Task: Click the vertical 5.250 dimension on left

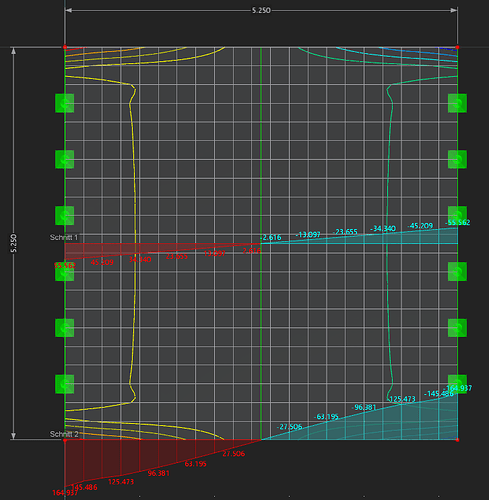Action: pos(14,243)
